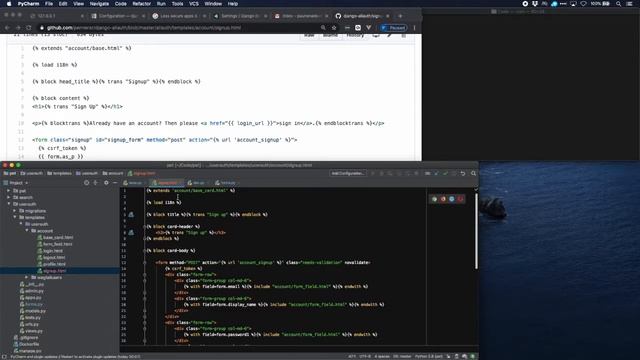Open the VCS menu
This screenshot has width=640, height=360.
coord(194,4)
